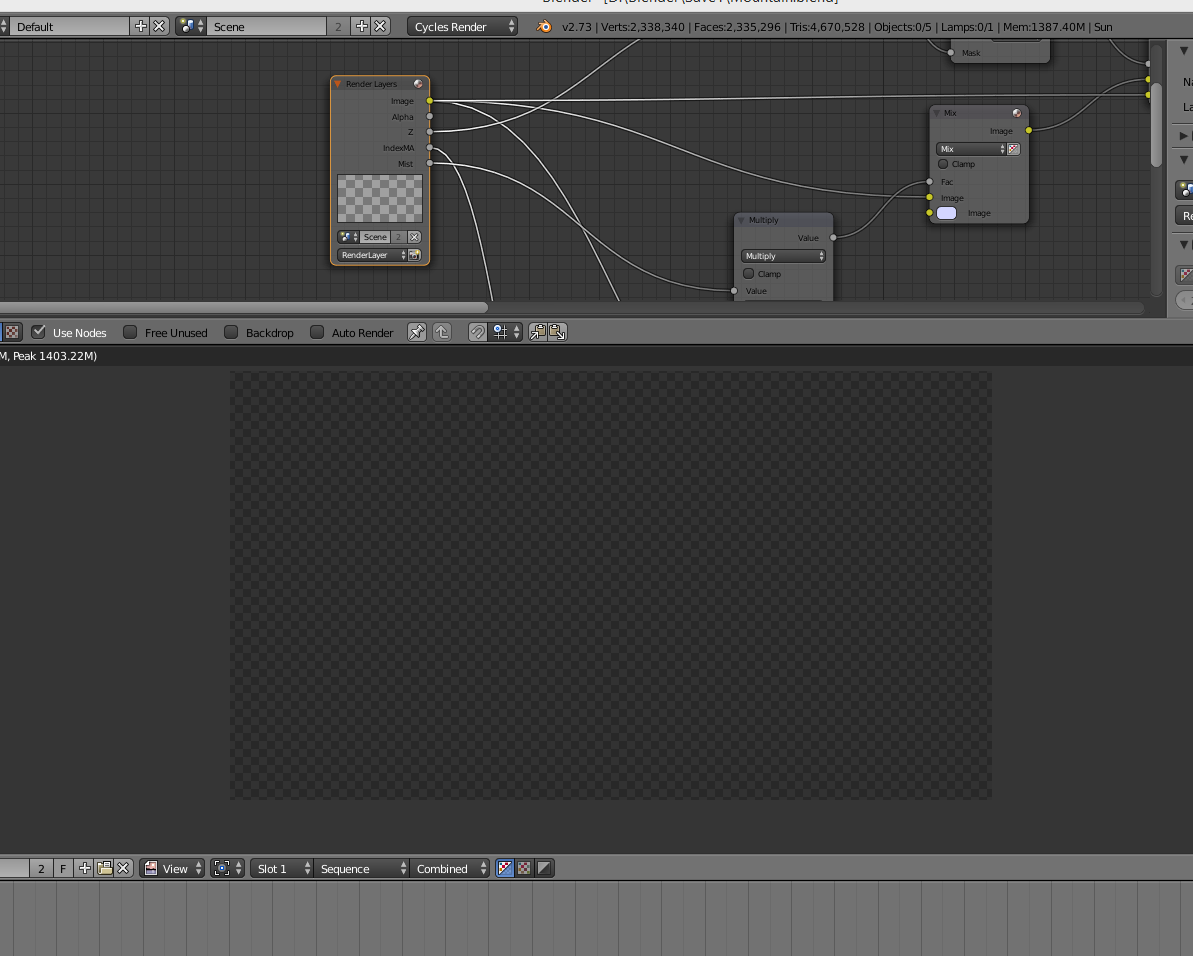Click the scene browse icon in Render Layers node
1193x956 pixels.
(x=348, y=237)
